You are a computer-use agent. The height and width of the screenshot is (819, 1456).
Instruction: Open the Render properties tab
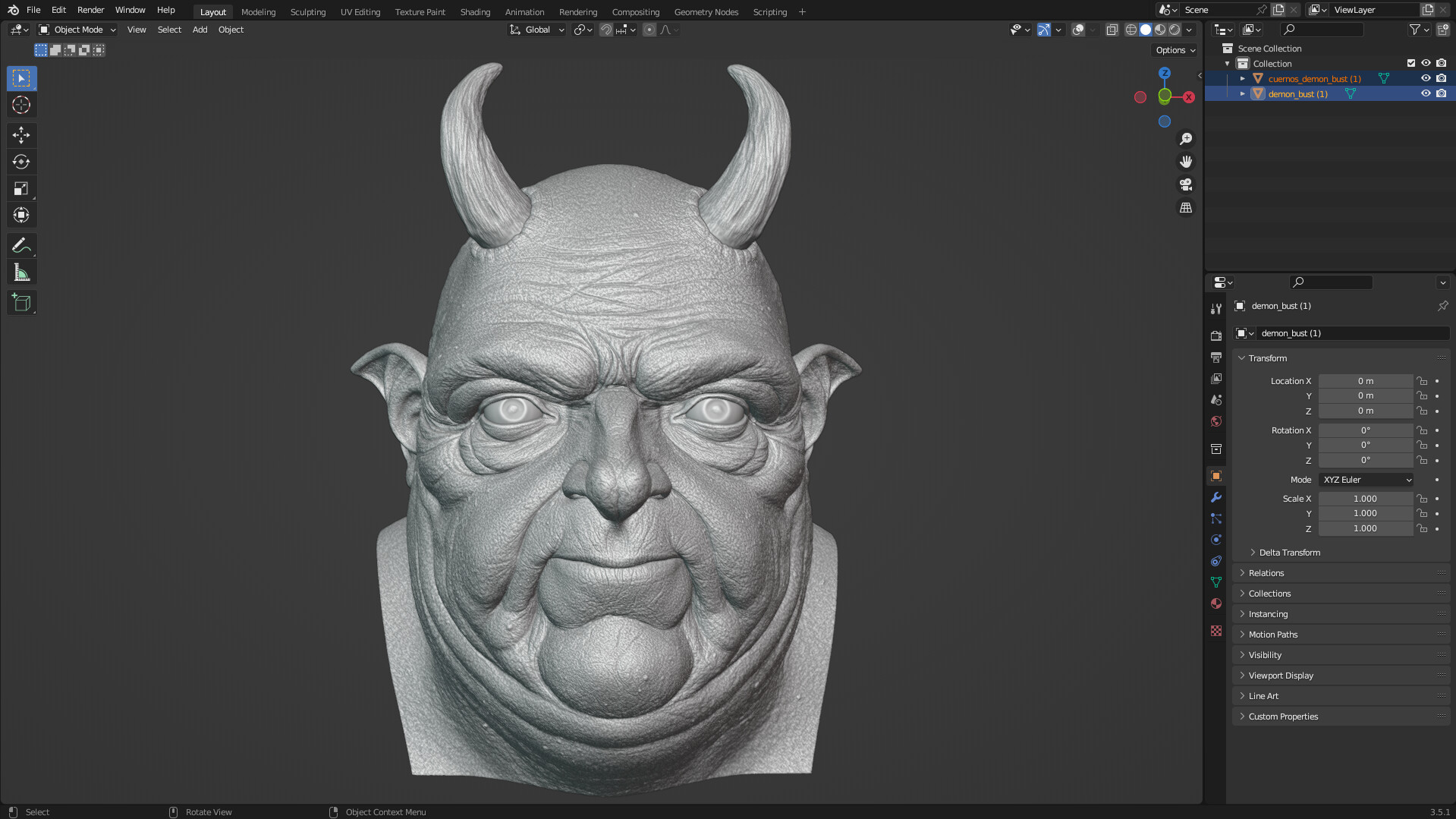pyautogui.click(x=1215, y=335)
